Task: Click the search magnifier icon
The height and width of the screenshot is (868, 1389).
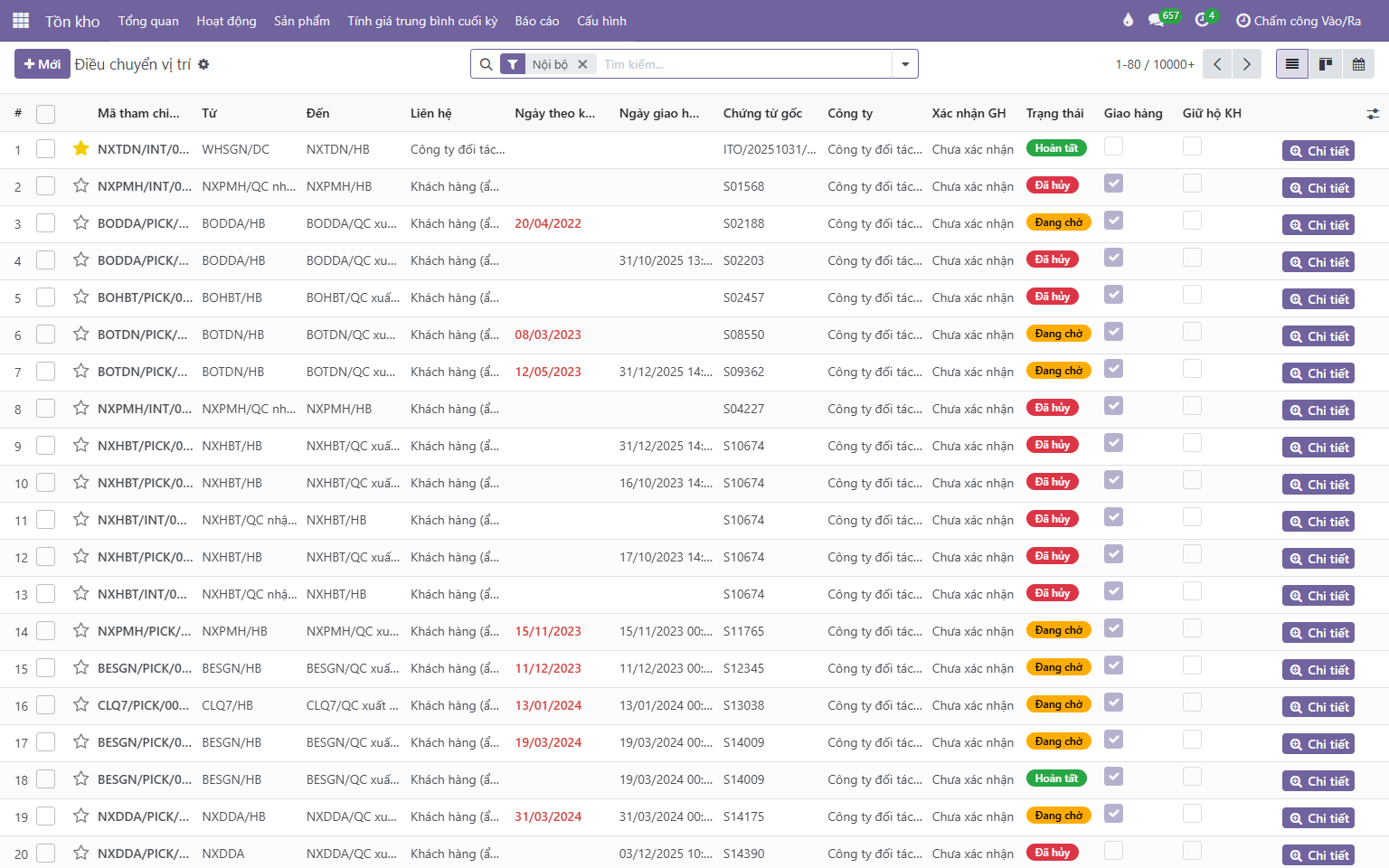Action: pyautogui.click(x=486, y=64)
